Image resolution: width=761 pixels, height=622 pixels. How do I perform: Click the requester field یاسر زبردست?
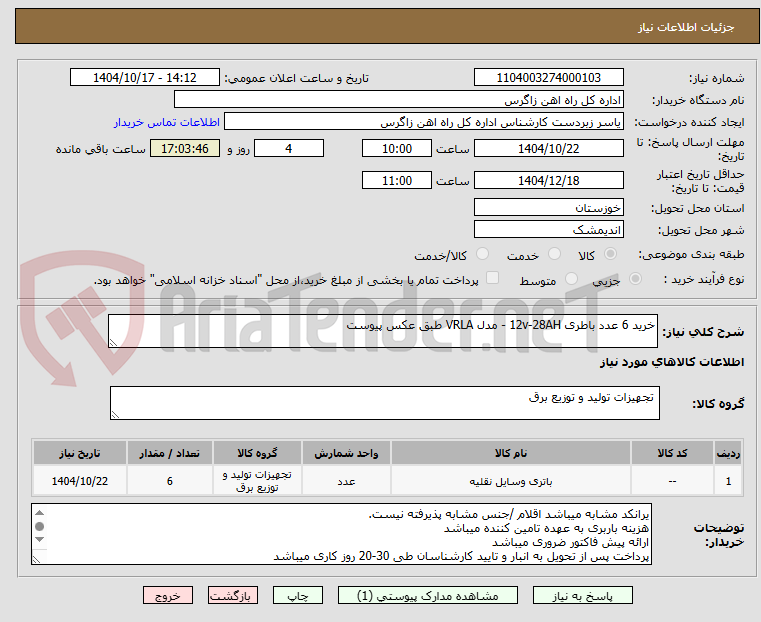pos(424,122)
